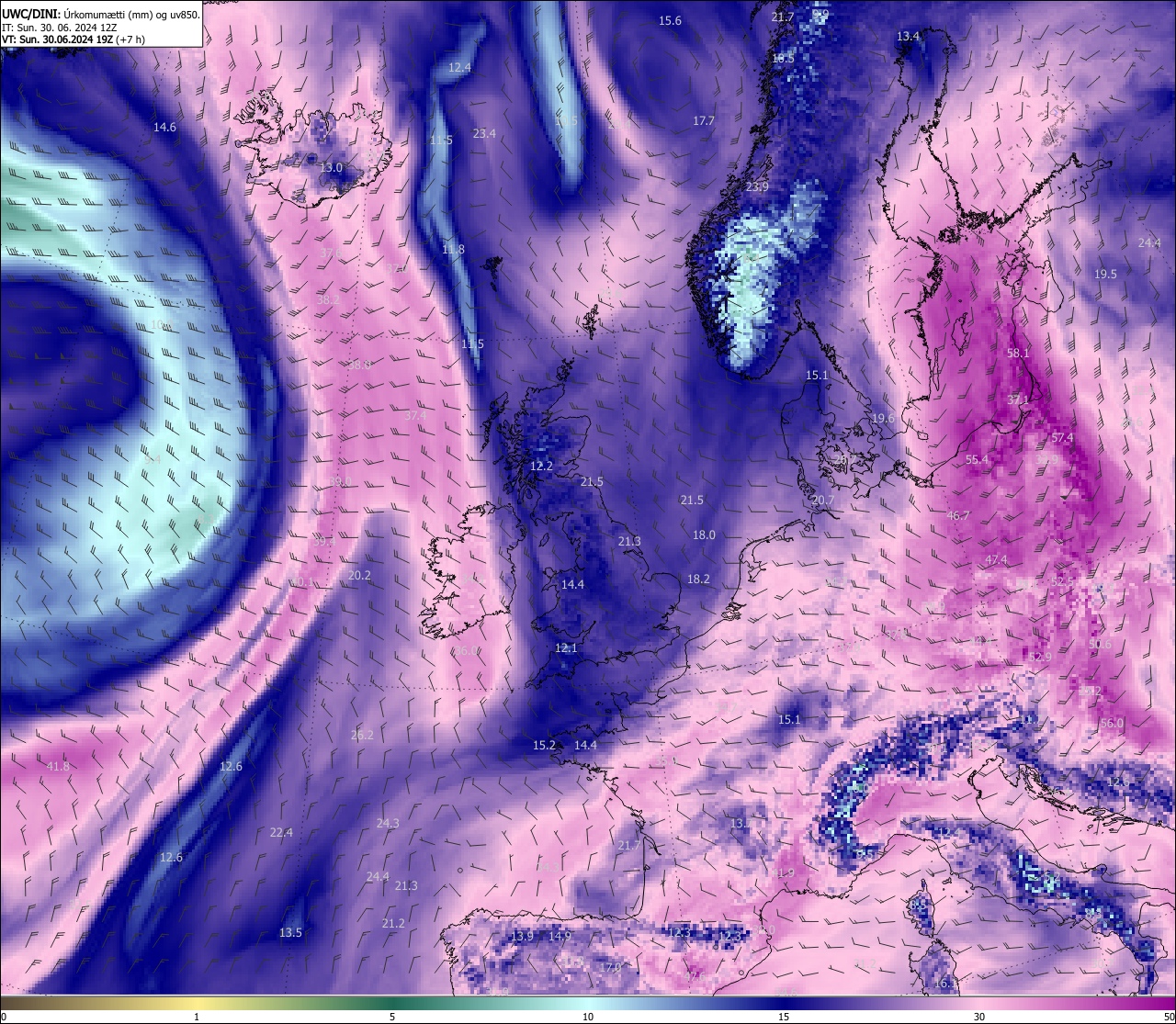The height and width of the screenshot is (1024, 1176).
Task: Click the 15.2 value near Brittany
Action: coord(544,746)
